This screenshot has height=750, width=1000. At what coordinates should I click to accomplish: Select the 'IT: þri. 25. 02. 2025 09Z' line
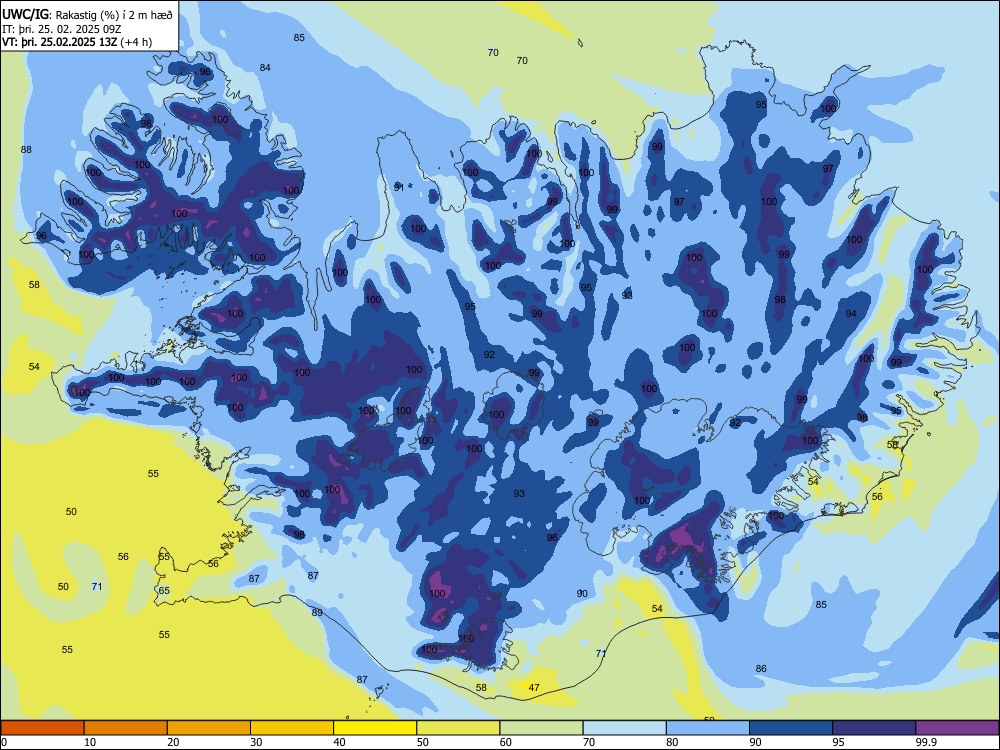62,29
